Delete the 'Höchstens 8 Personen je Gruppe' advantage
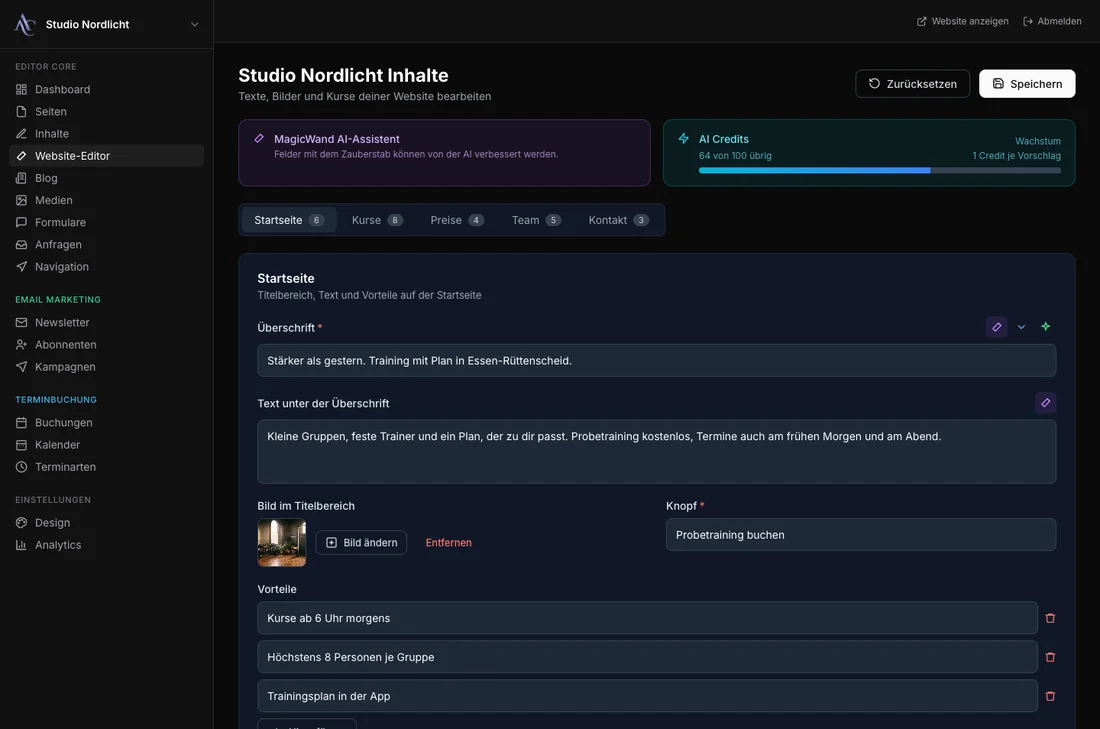Image resolution: width=1100 pixels, height=729 pixels. click(1050, 657)
